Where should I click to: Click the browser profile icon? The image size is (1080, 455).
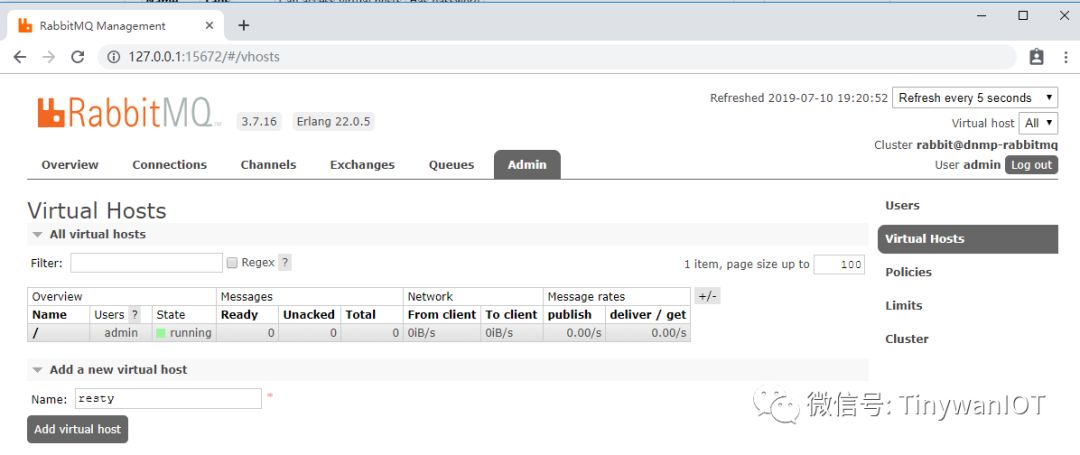tap(1037, 57)
